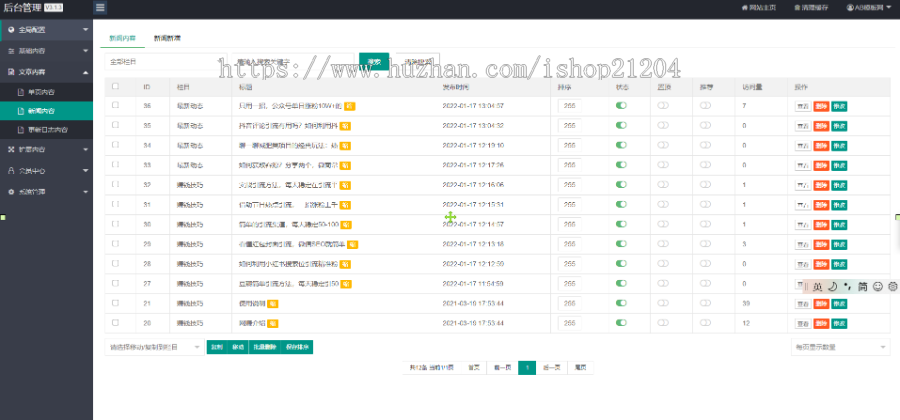Click the orange thumbnail badge in row ID 20
The height and width of the screenshot is (420, 900).
click(x=273, y=324)
